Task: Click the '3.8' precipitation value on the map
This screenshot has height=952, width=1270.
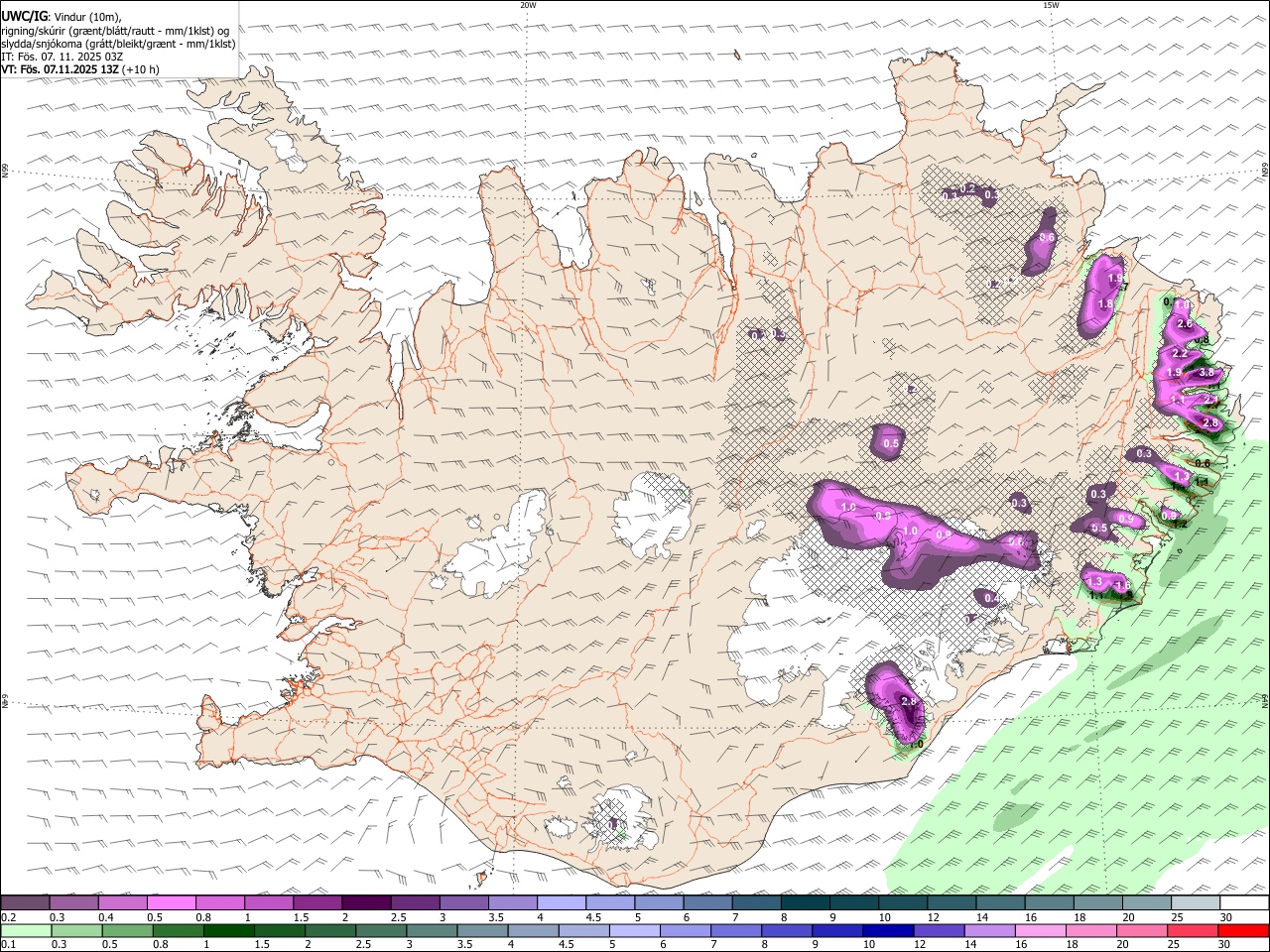Action: click(1206, 373)
